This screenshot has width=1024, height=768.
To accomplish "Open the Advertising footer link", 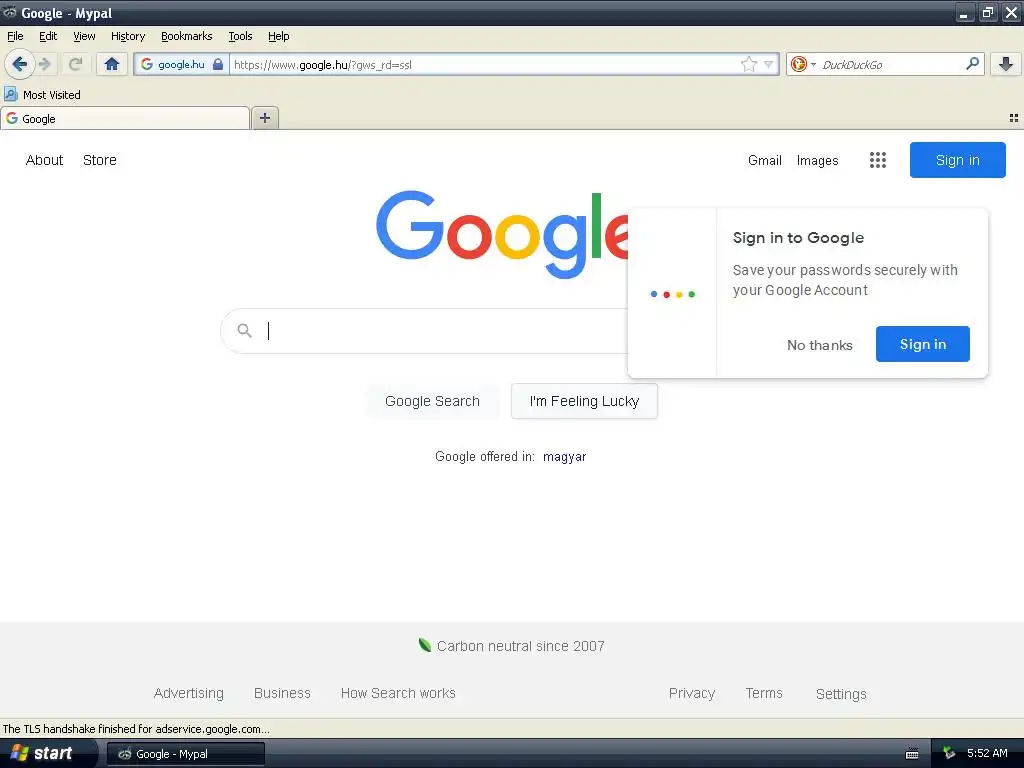I will point(189,693).
